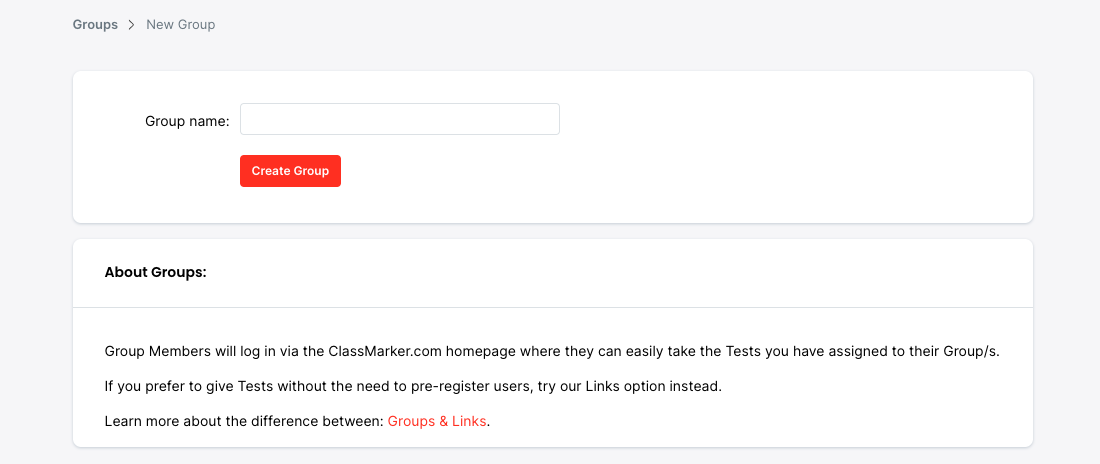Click the Group name field label
Viewport: 1100px width, 464px height.
click(187, 121)
